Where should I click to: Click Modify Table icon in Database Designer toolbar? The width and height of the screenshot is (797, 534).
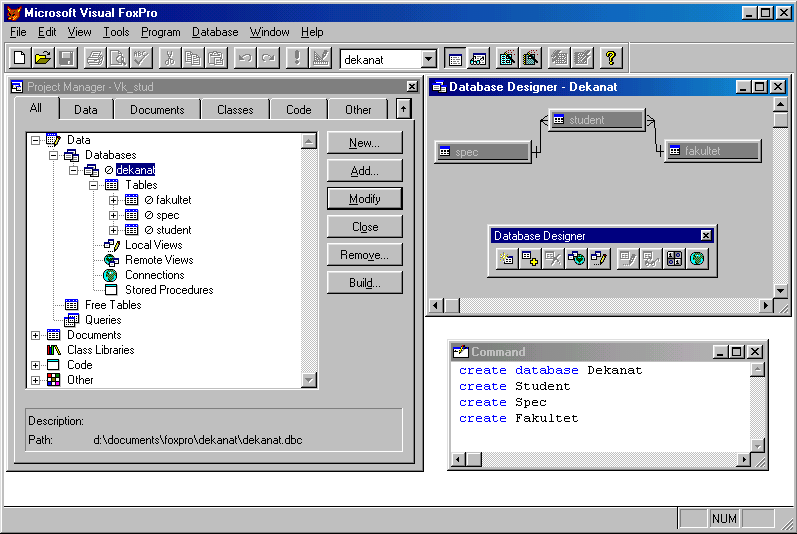[x=628, y=259]
